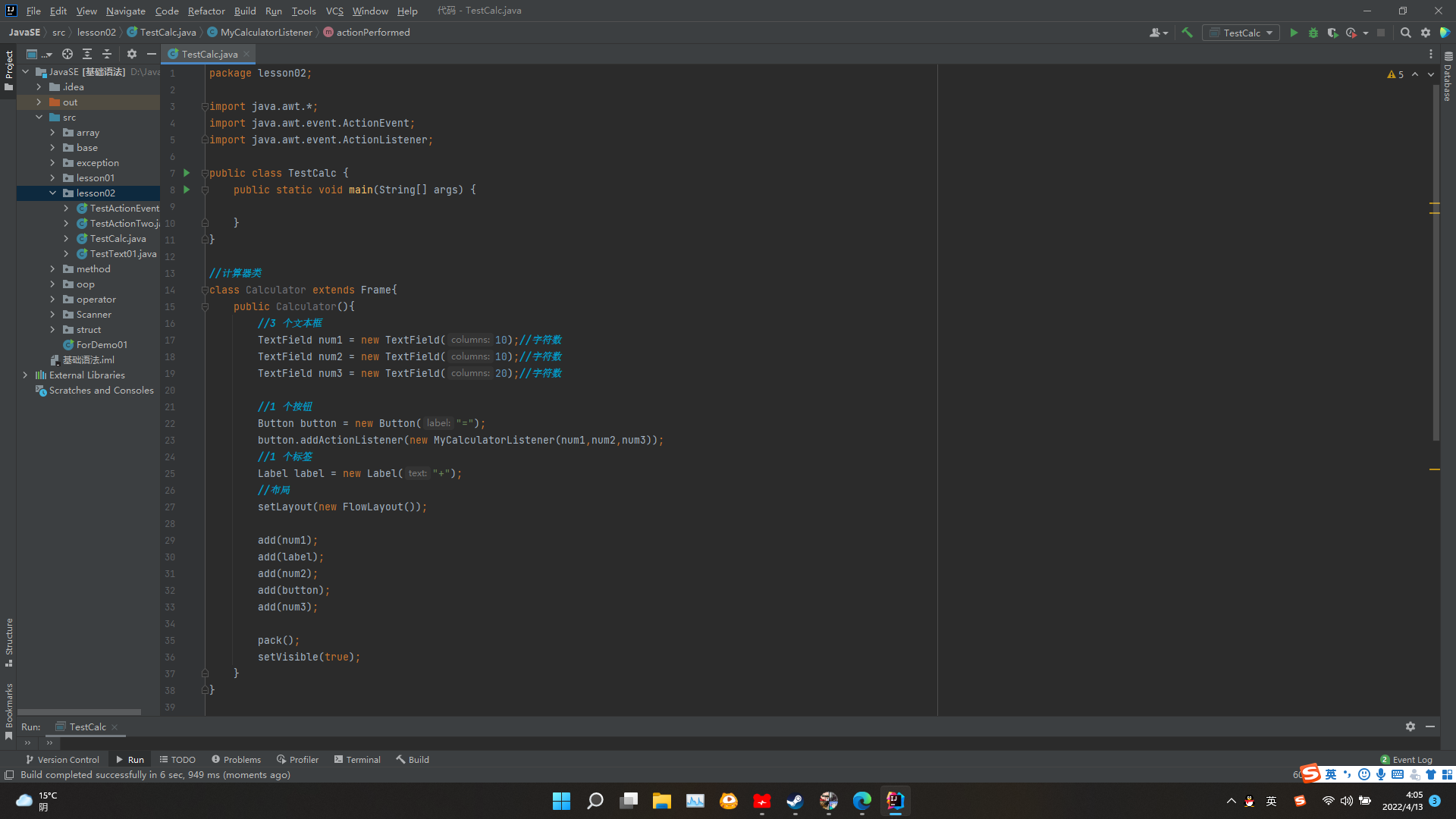Screen dimensions: 1456x819
Task: Click the green Run button in the toolbar
Action: click(x=1294, y=33)
